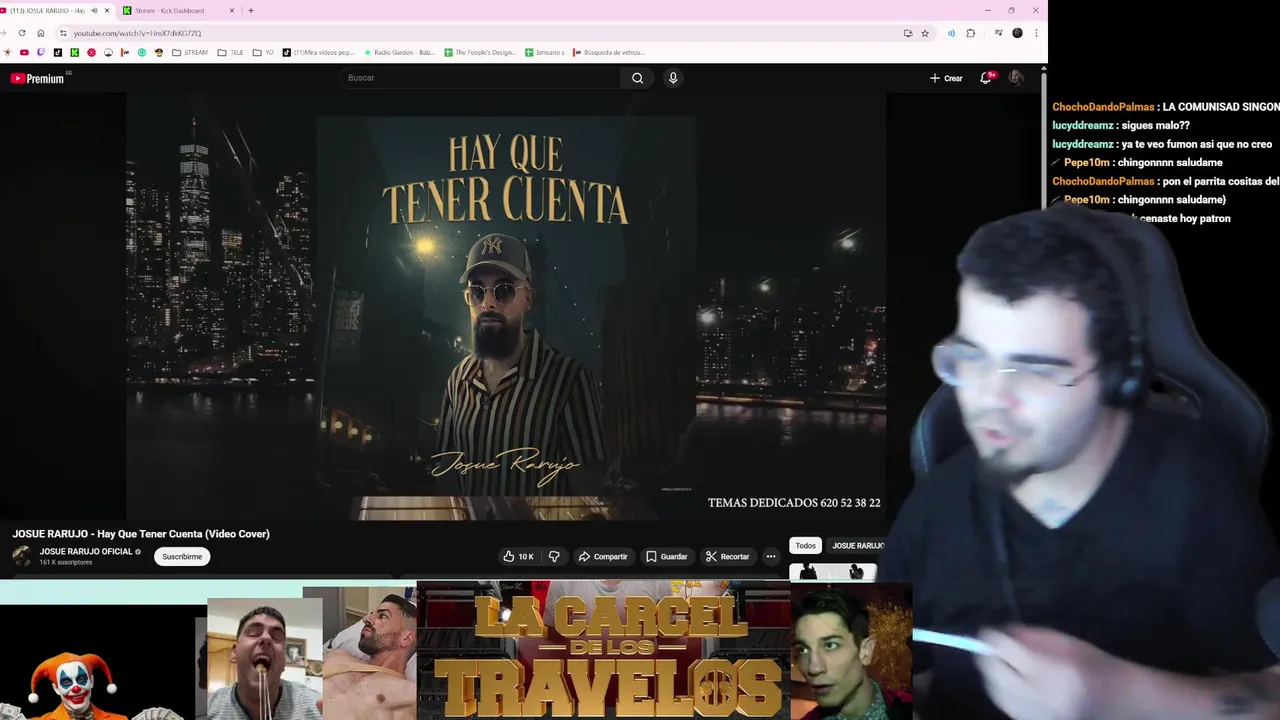Reload the page in the browser
This screenshot has width=1280, height=720.
pyautogui.click(x=22, y=33)
